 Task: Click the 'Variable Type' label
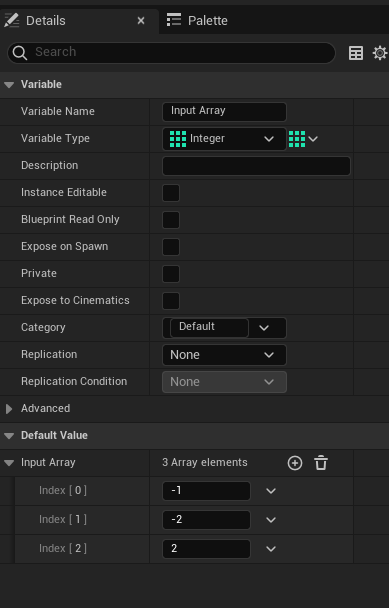55,138
